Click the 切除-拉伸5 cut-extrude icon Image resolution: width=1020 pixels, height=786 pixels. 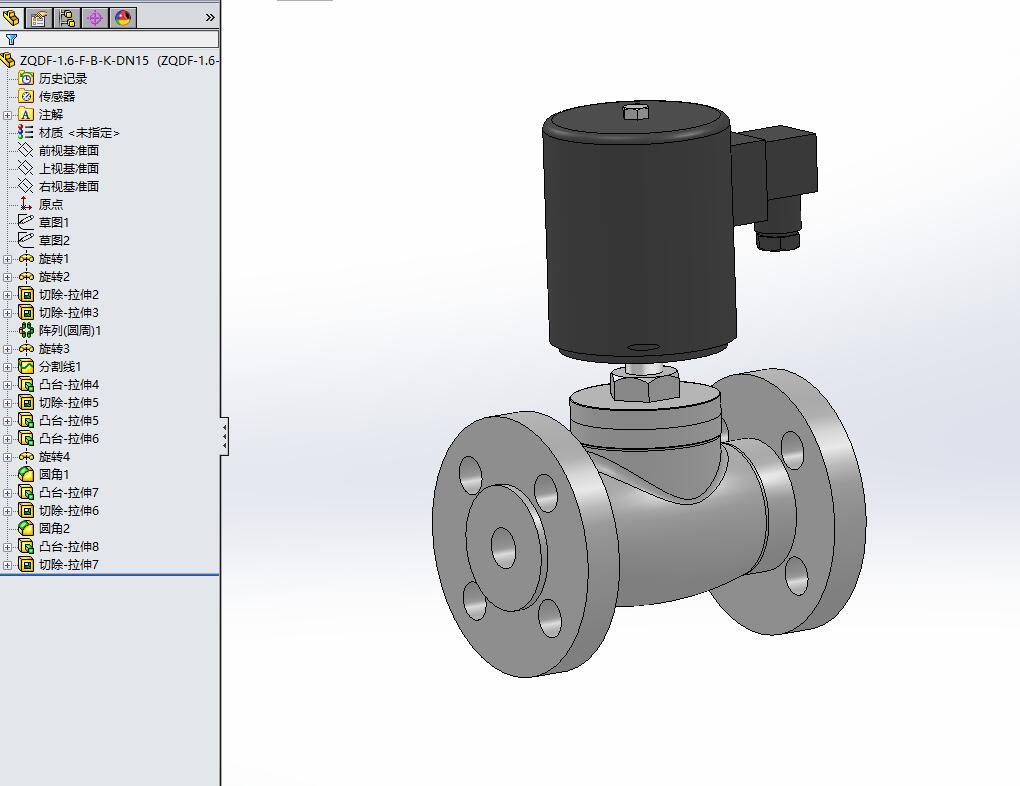tap(25, 402)
